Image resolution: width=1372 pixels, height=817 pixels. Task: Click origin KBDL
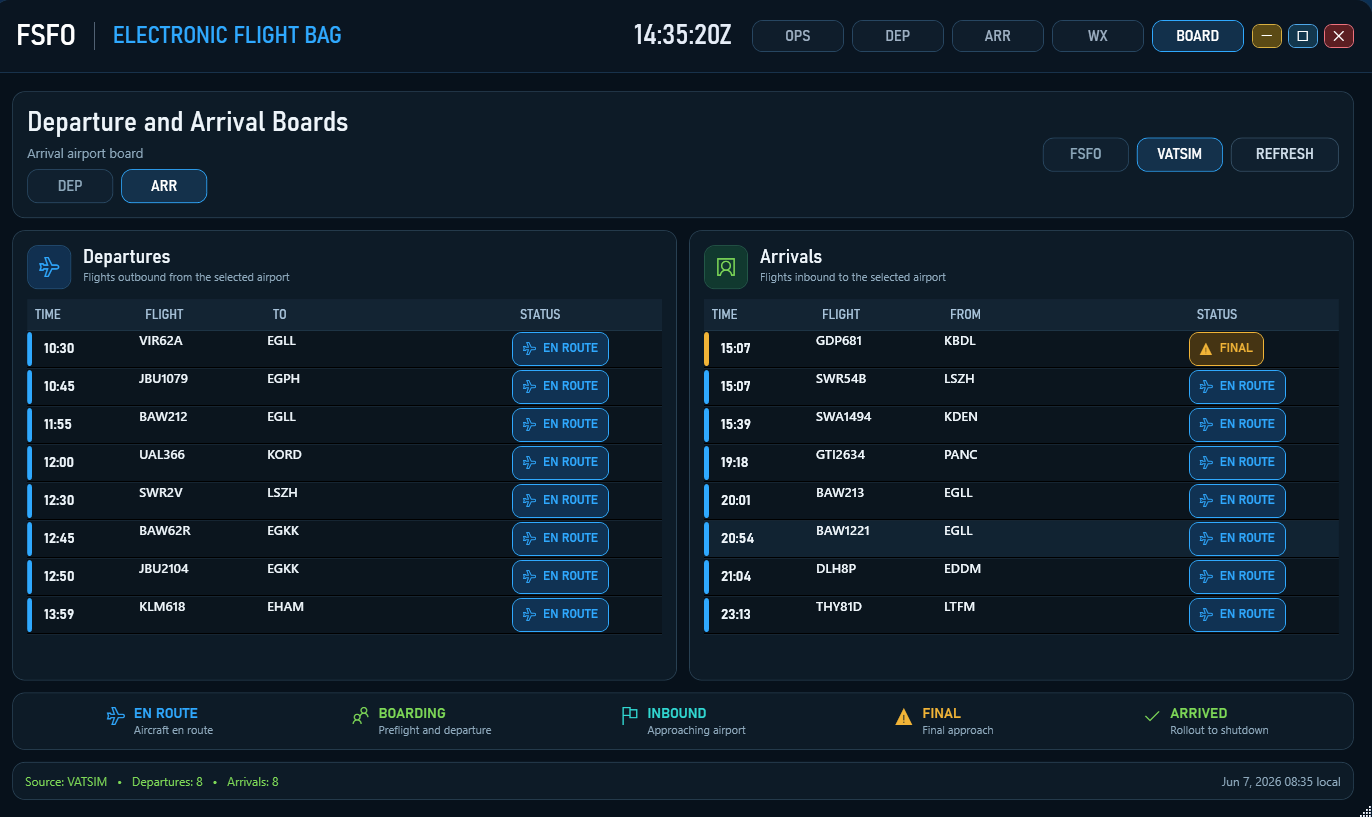960,341
